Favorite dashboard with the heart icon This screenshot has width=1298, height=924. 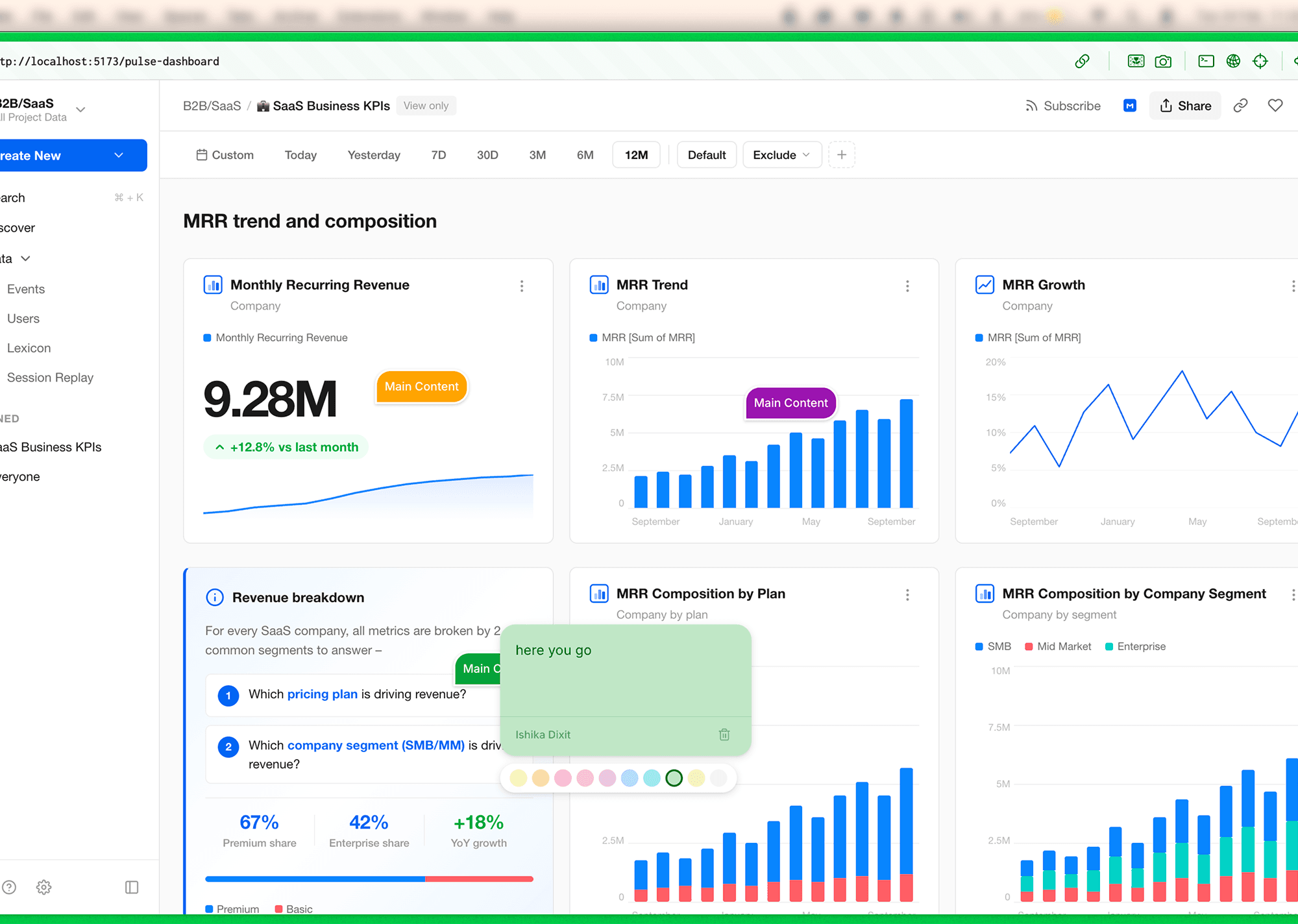[x=1275, y=105]
